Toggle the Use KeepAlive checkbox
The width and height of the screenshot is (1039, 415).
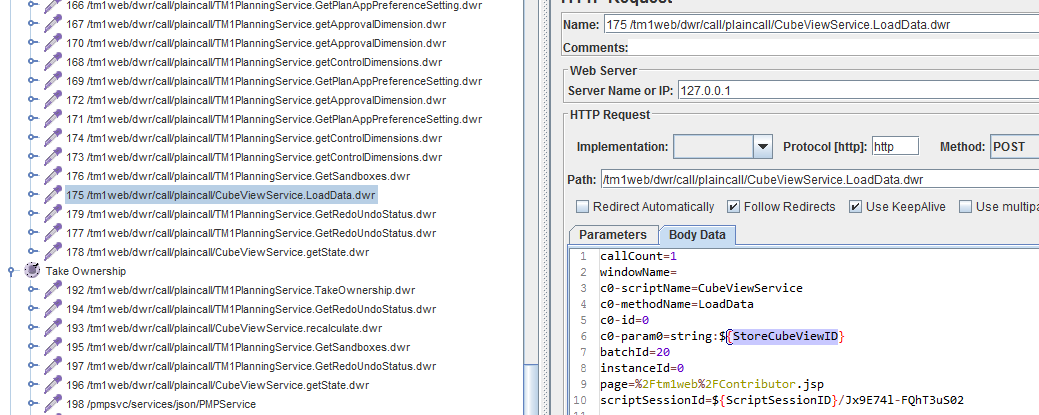[855, 207]
